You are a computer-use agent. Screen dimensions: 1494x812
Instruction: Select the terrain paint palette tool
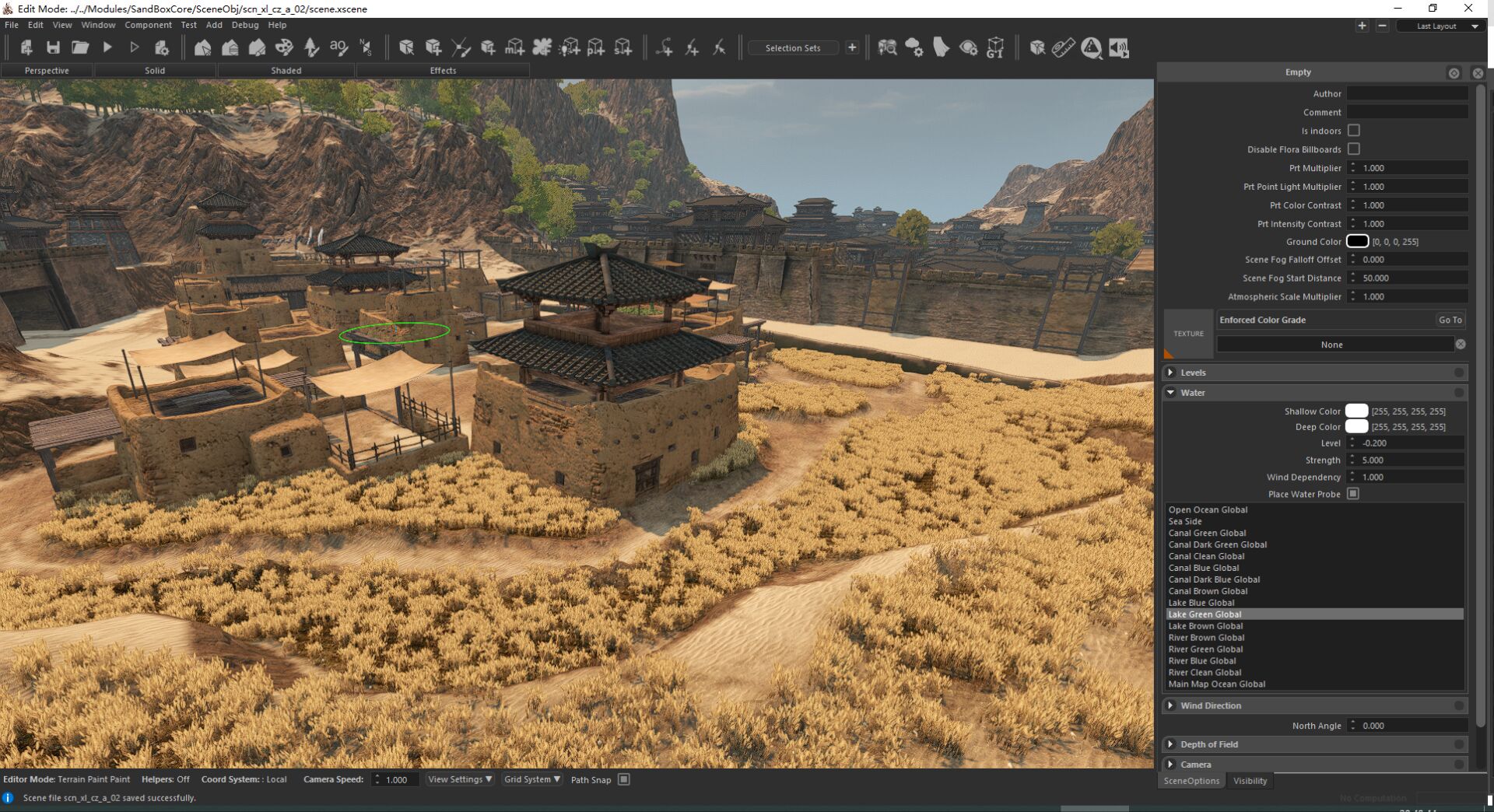pos(284,47)
